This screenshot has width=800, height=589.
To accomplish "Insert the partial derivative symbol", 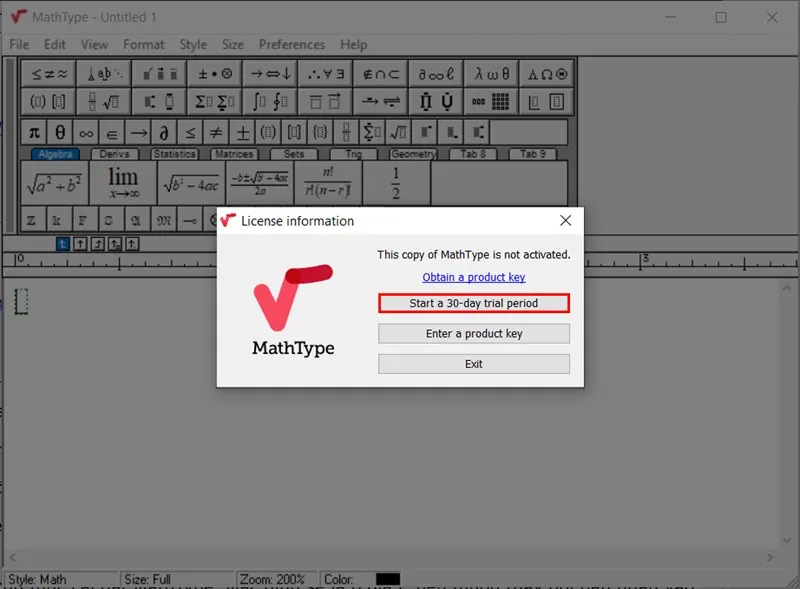I will [164, 132].
